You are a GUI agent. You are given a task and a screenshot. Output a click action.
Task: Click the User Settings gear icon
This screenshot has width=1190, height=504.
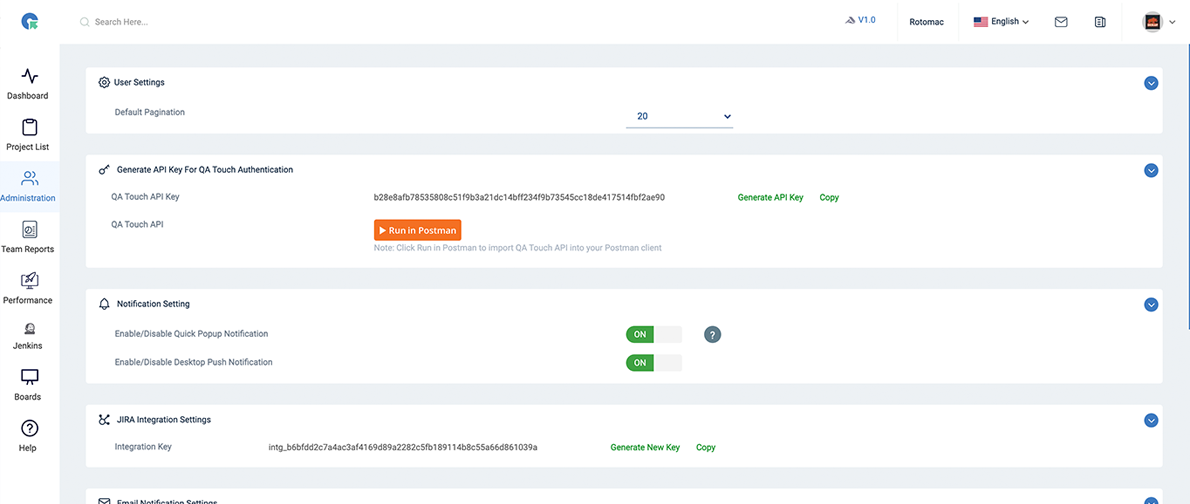105,82
